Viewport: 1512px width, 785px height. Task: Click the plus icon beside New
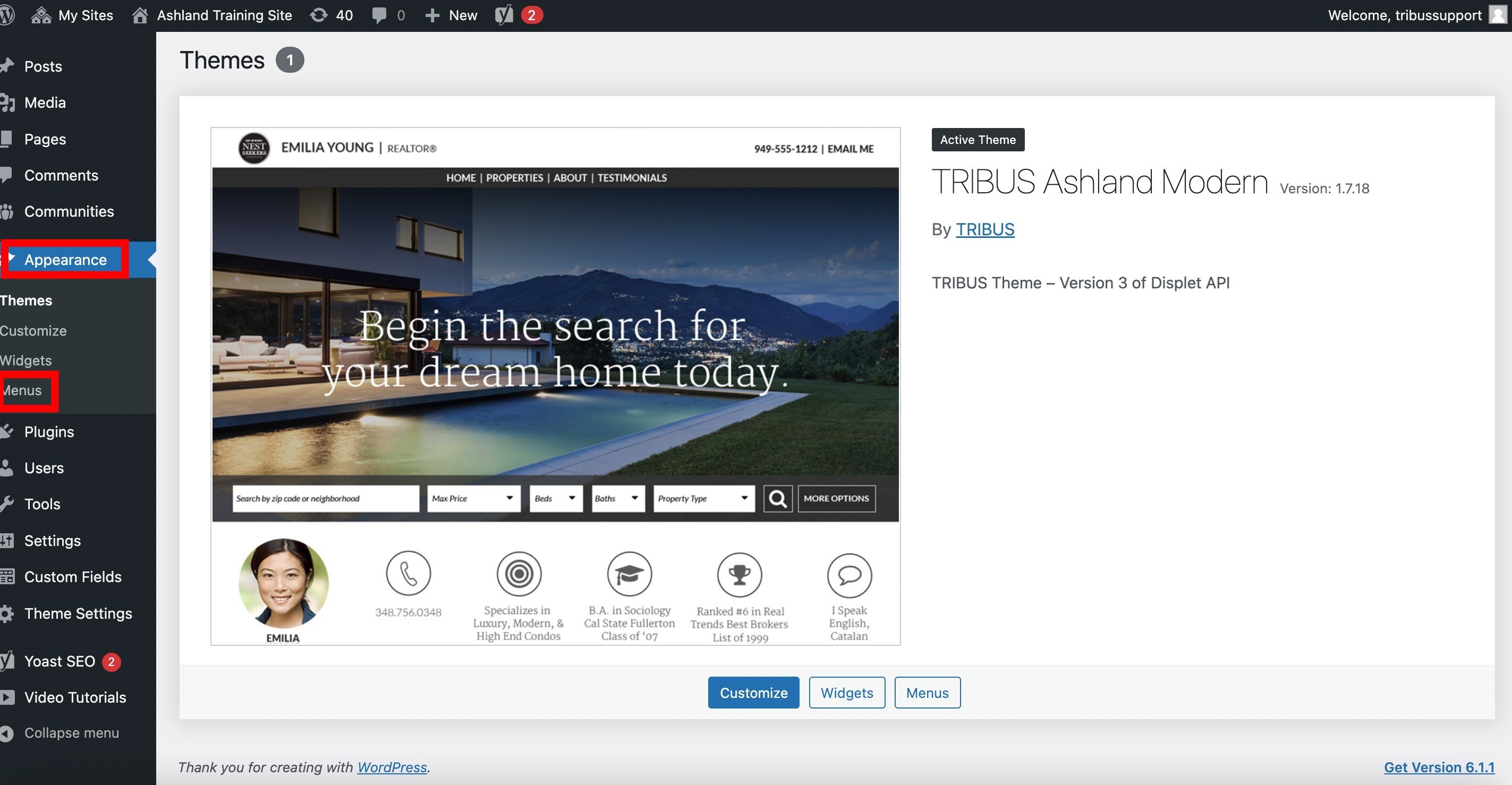point(432,16)
